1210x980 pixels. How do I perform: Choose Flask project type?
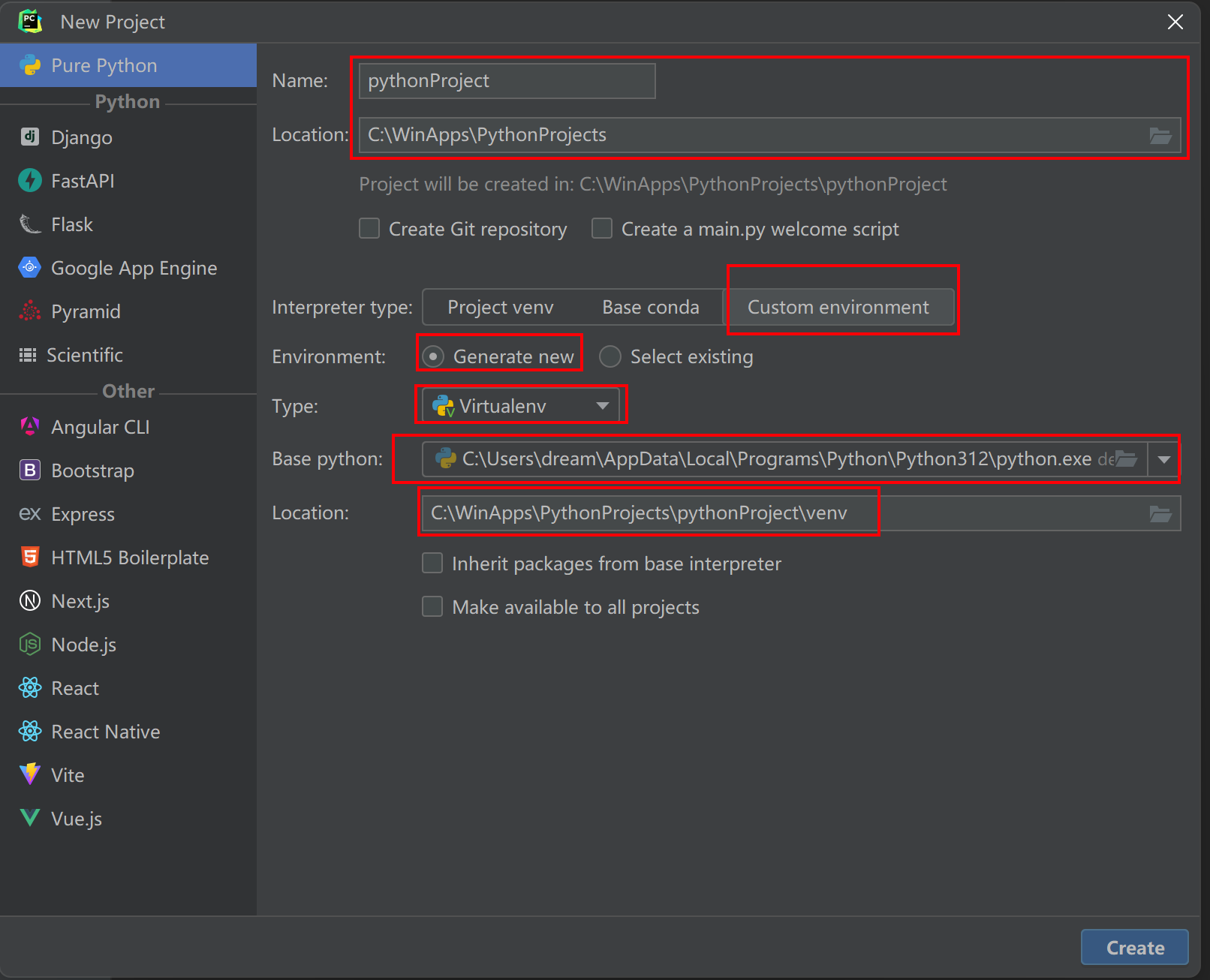(x=128, y=224)
